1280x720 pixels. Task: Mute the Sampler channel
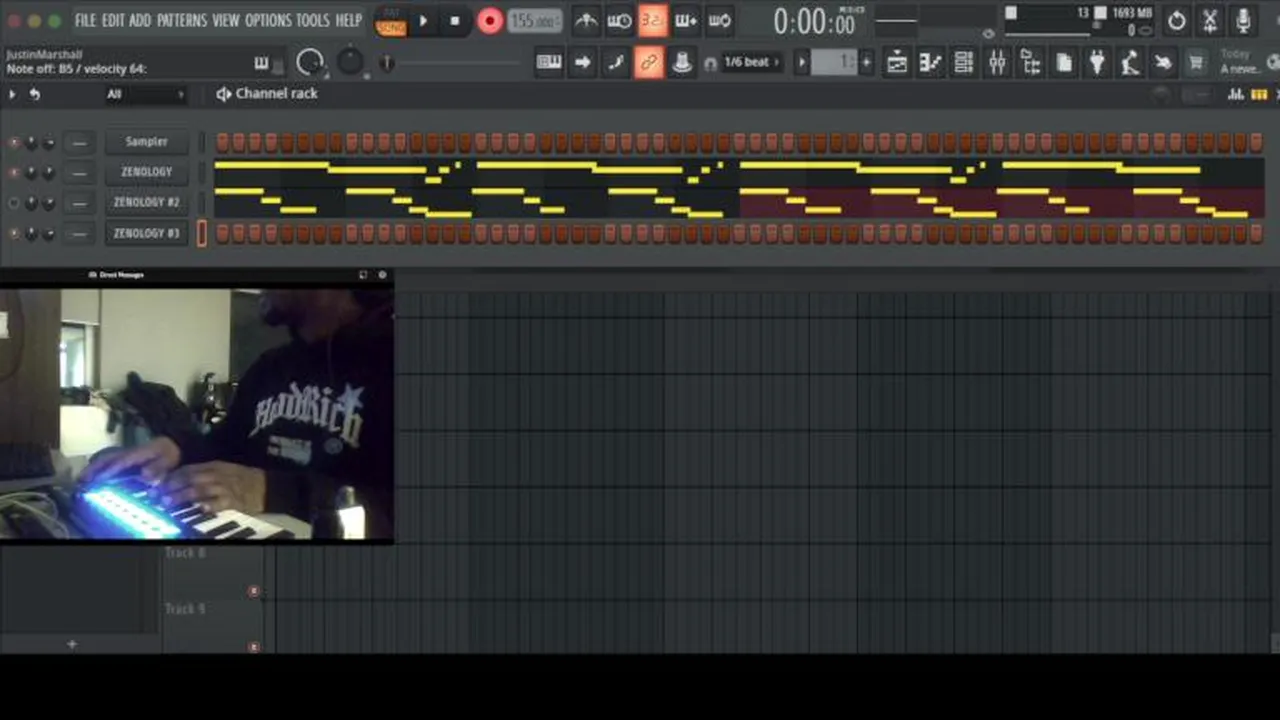pos(14,143)
